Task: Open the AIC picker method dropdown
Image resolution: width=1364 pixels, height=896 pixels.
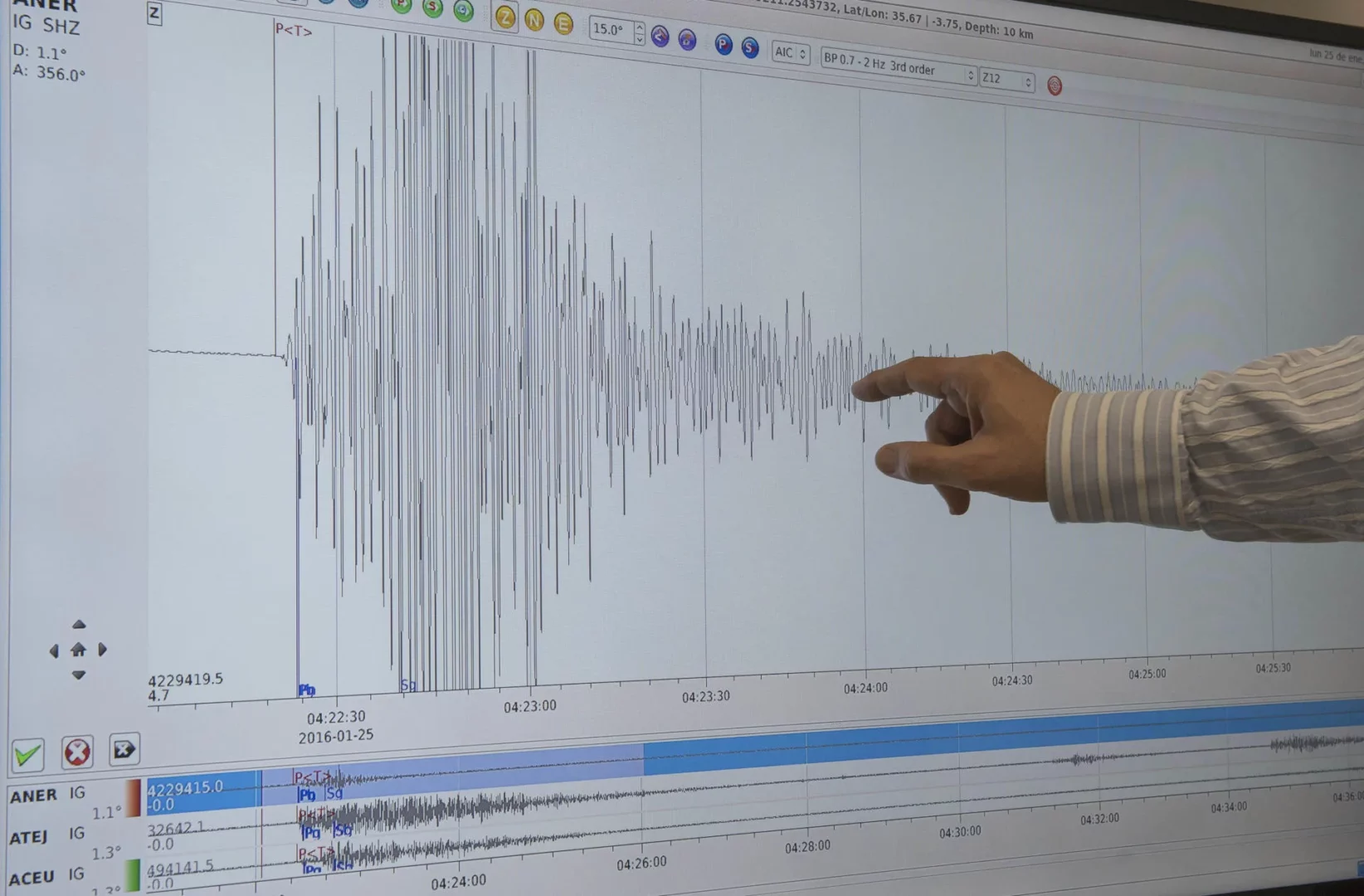Action: 788,53
